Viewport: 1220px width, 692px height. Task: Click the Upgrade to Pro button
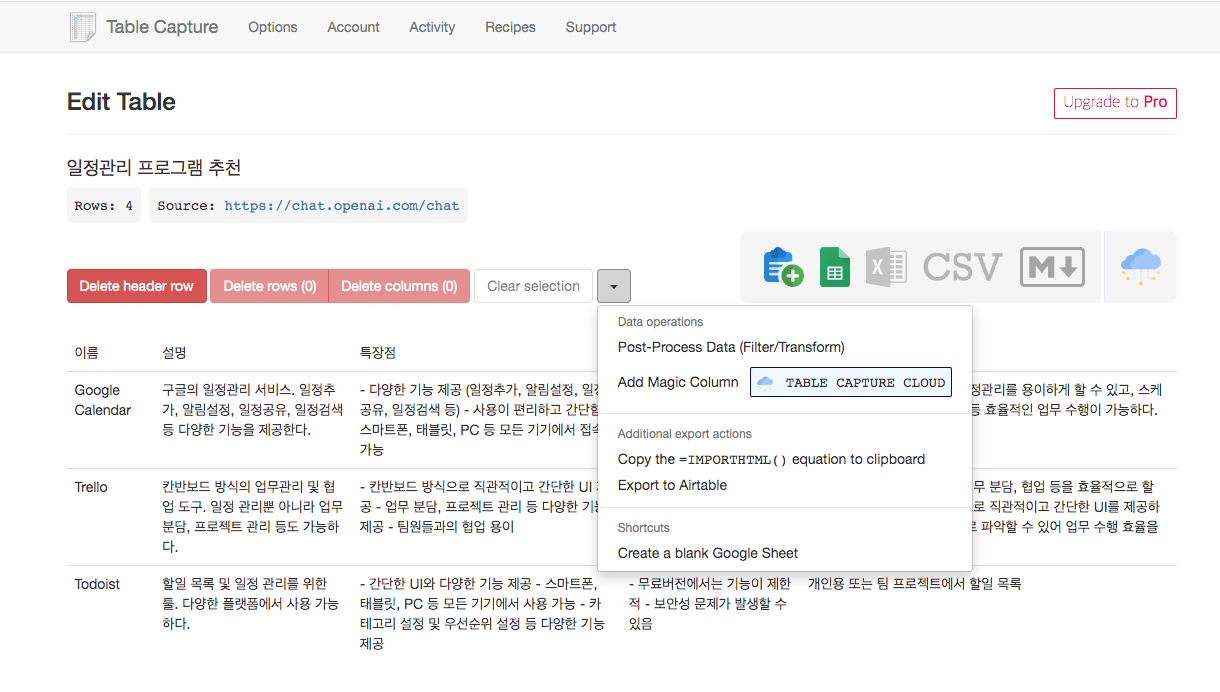[1115, 102]
